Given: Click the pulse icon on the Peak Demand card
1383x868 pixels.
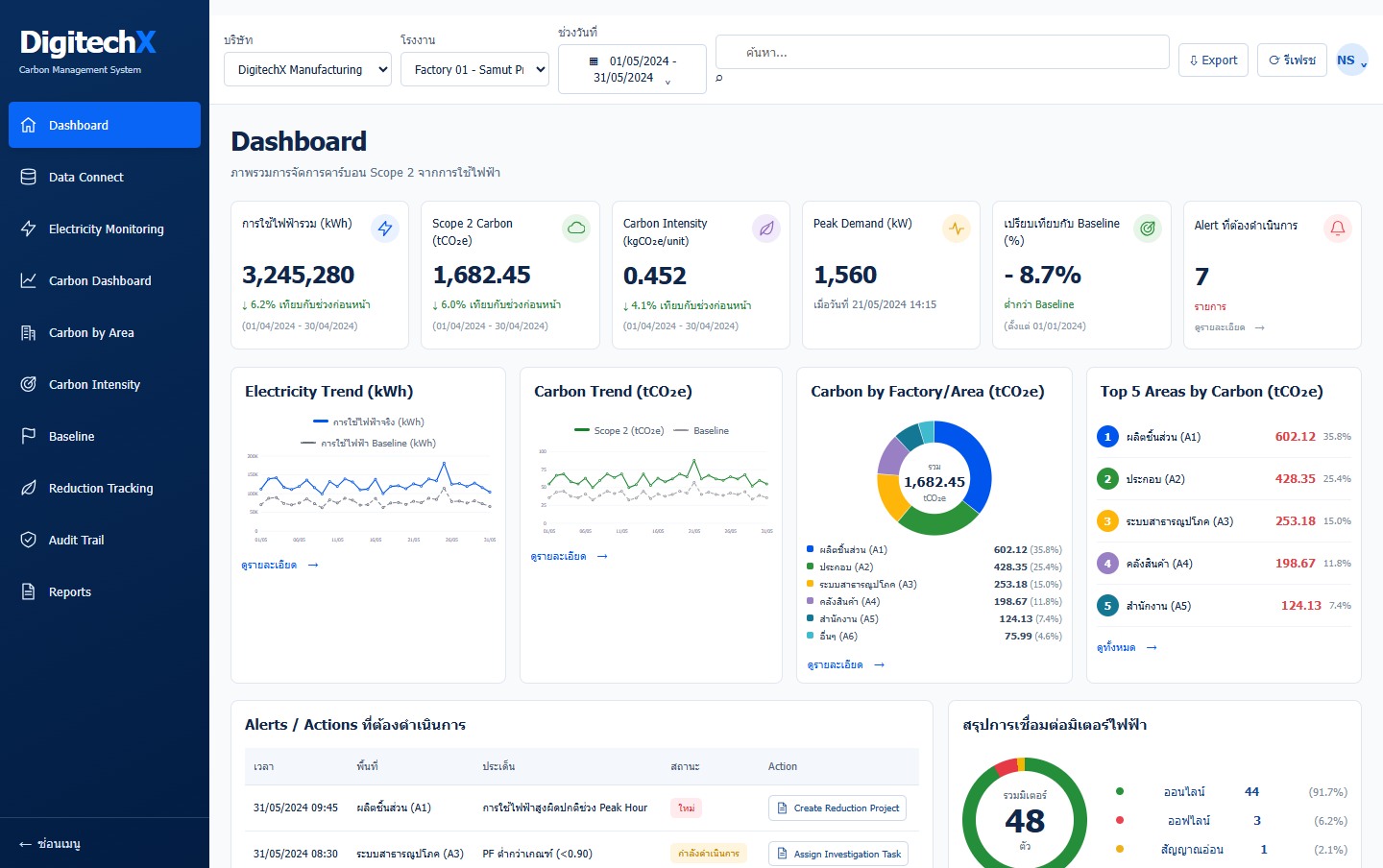Looking at the screenshot, I should pyautogui.click(x=957, y=229).
